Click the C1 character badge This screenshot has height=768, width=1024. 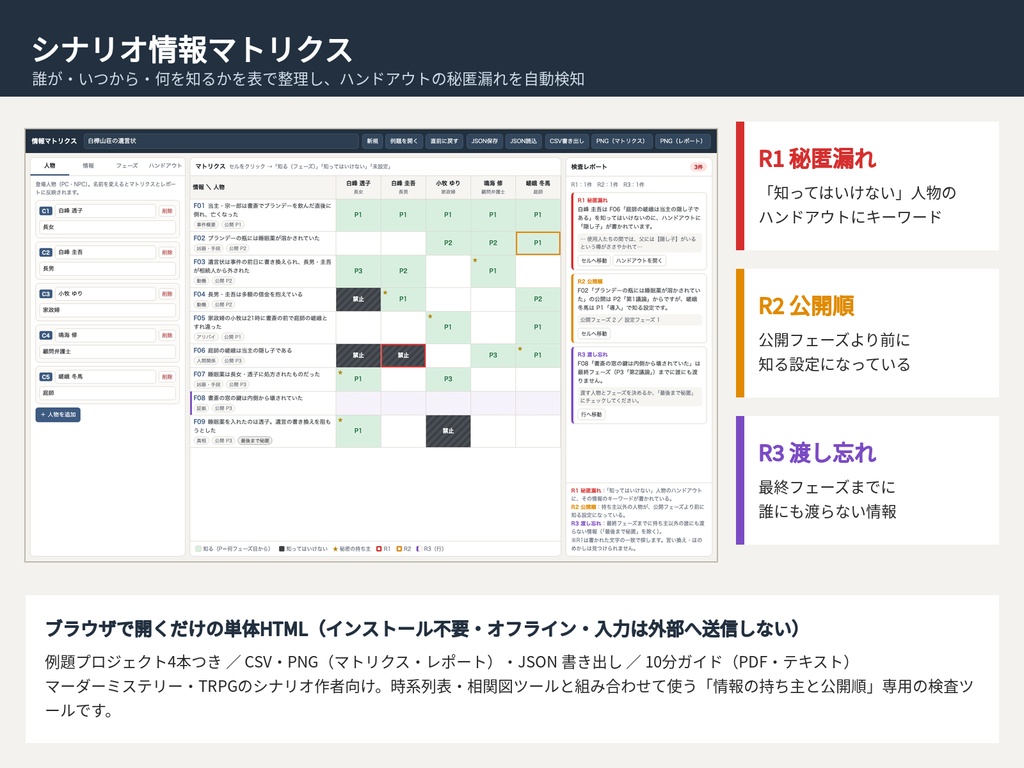click(46, 211)
